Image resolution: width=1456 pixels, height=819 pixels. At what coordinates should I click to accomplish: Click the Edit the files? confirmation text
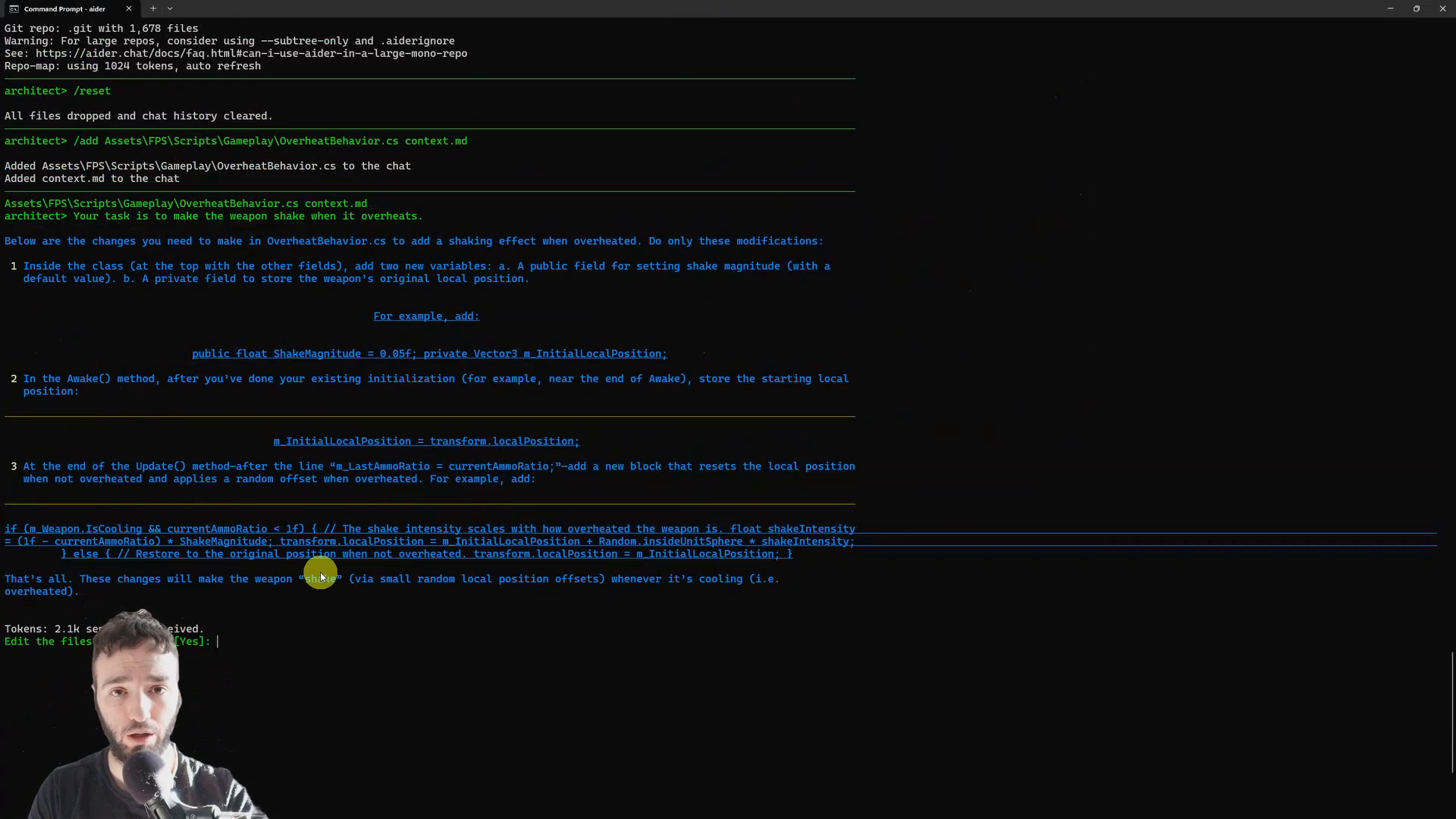click(x=49, y=641)
